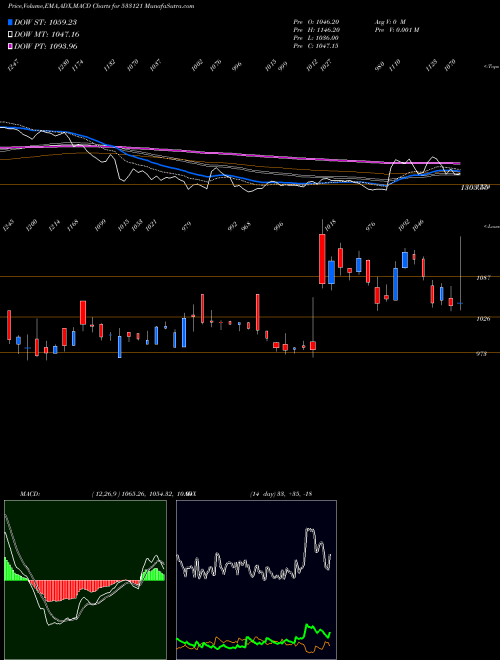The height and width of the screenshot is (660, 500).
Task: Click the MACD: label above the indicator
Action: (29, 494)
